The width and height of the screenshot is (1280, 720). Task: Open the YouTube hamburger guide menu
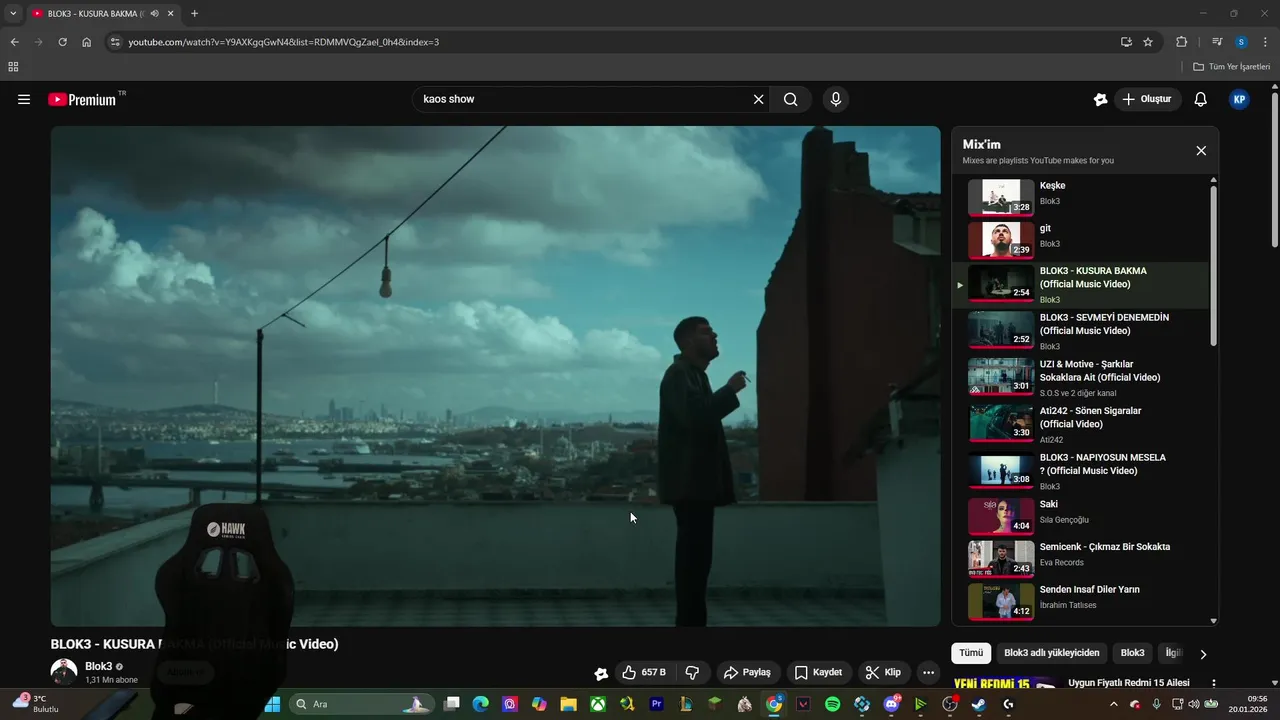click(x=24, y=99)
